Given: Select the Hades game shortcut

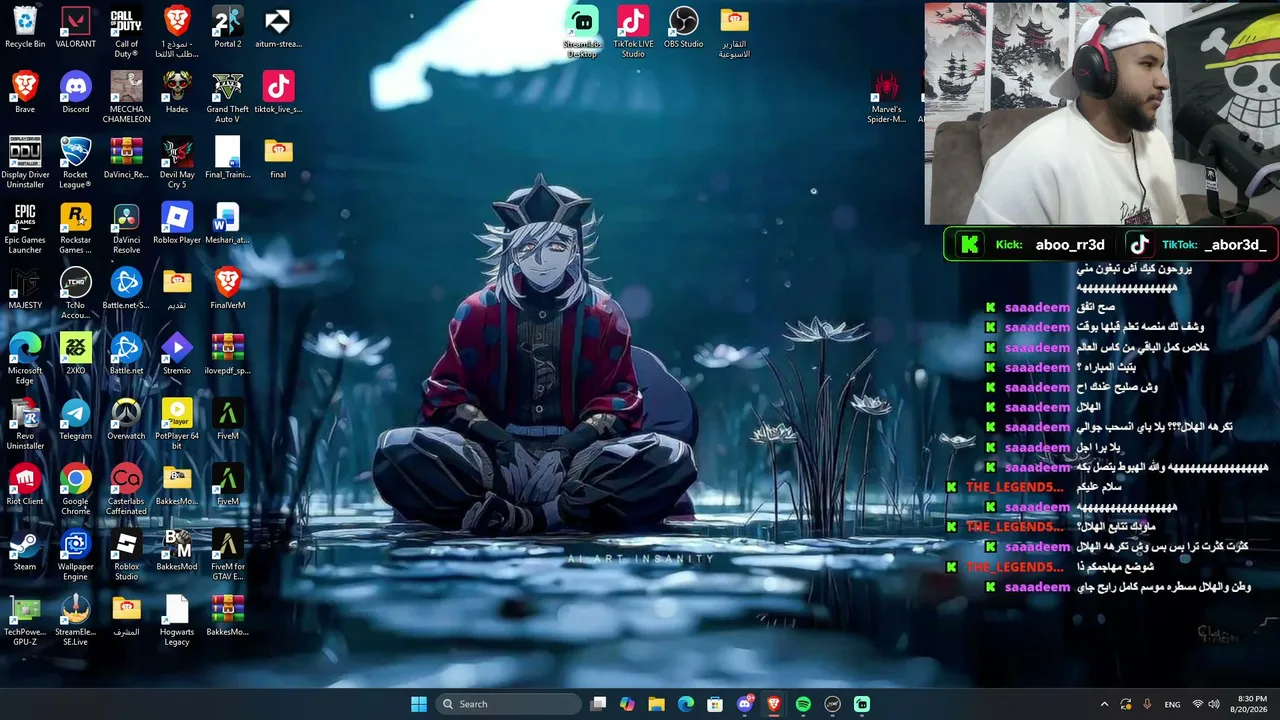Looking at the screenshot, I should tap(177, 92).
